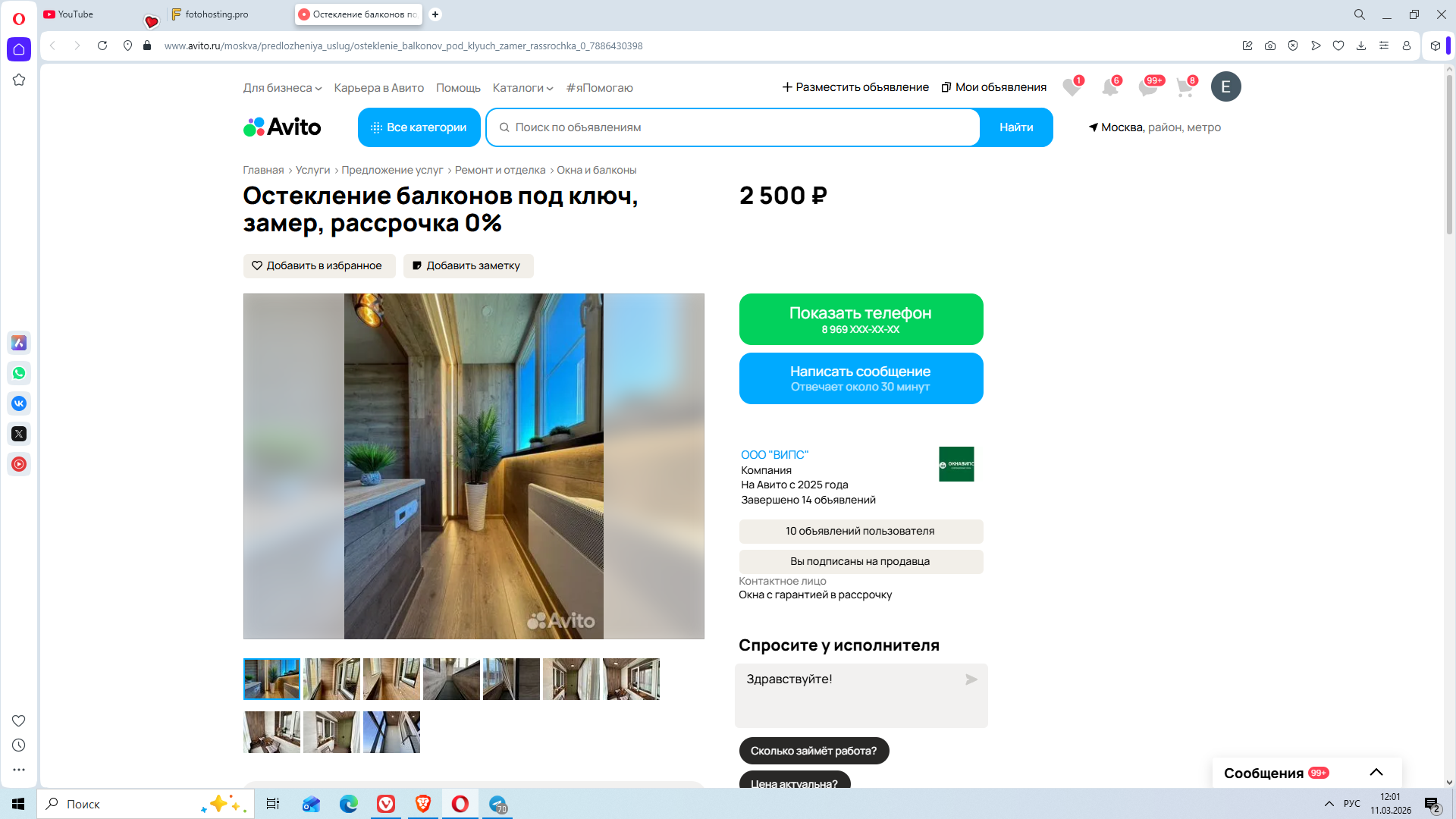1456x819 pixels.
Task: Switch to fotohosting.pro tab
Action: point(217,14)
